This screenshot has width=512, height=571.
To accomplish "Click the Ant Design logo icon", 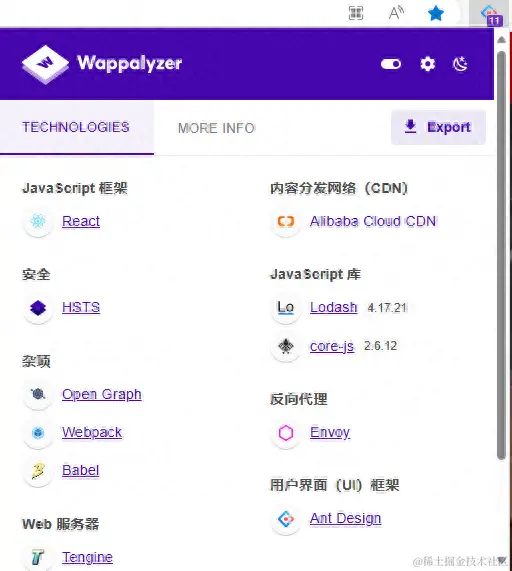I will pyautogui.click(x=286, y=519).
